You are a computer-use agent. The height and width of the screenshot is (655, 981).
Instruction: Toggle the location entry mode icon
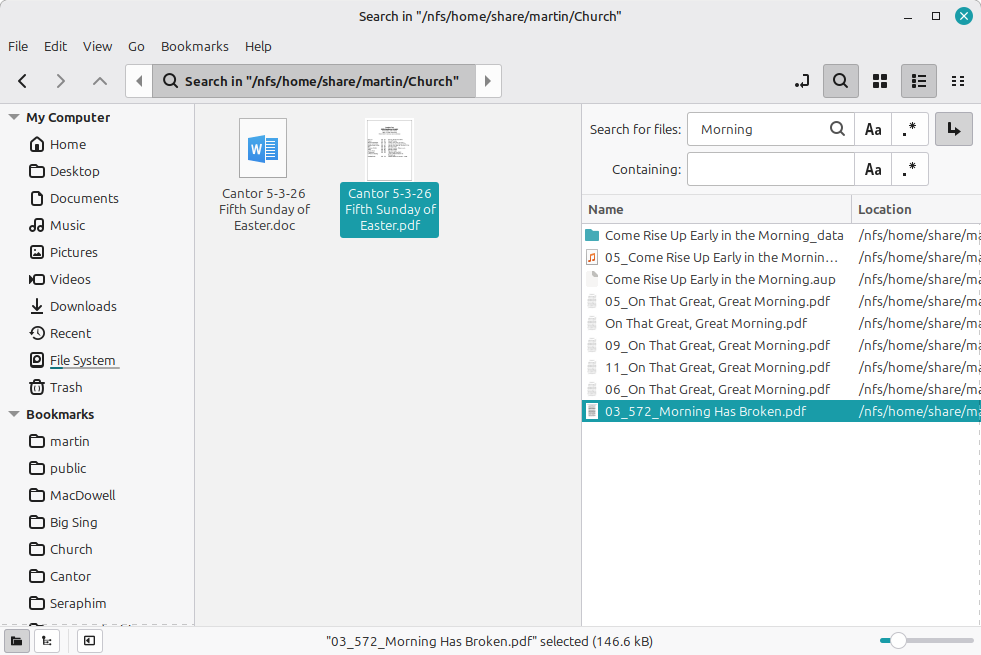801,81
